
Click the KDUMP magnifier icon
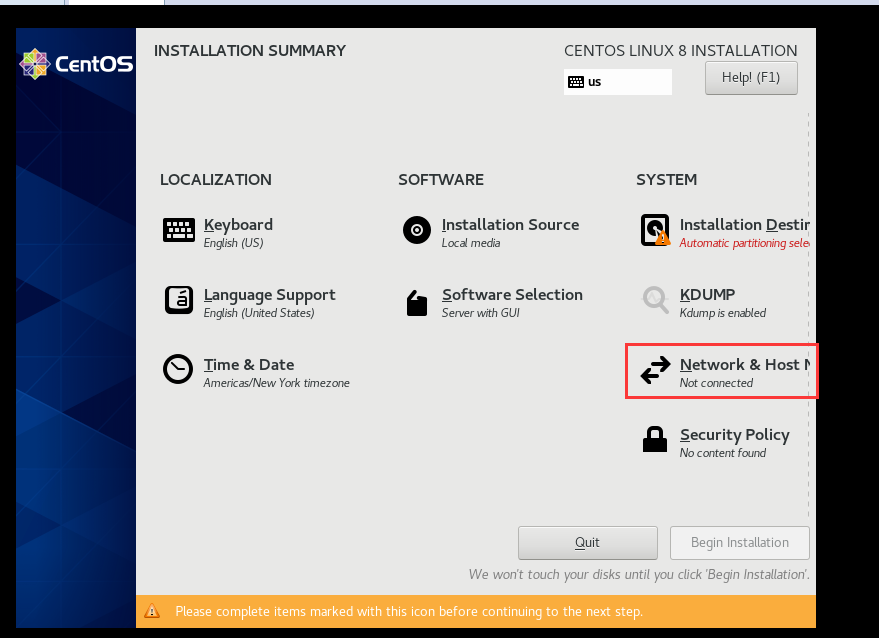tap(655, 300)
